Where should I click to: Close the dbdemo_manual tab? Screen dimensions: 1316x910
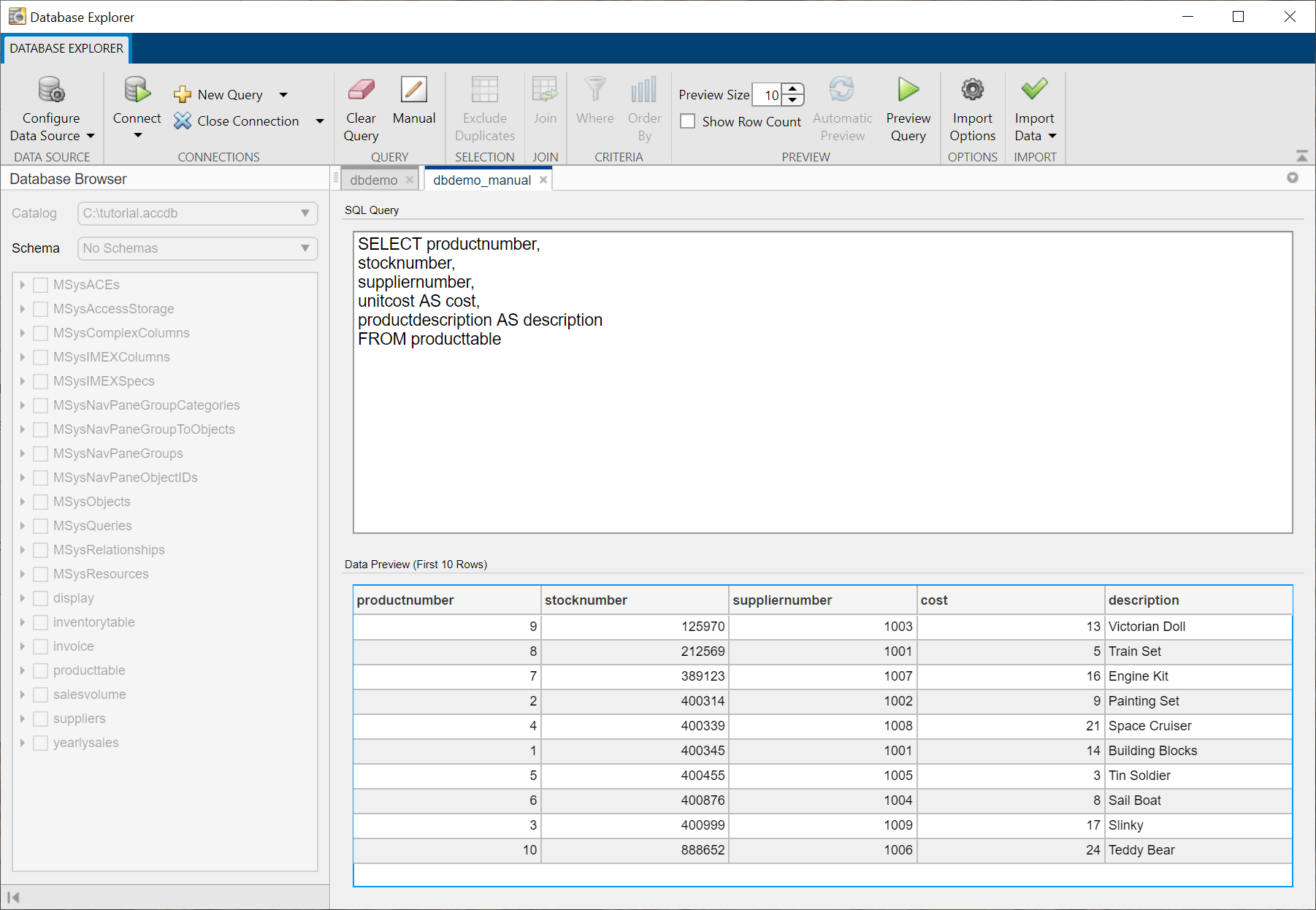click(x=543, y=180)
